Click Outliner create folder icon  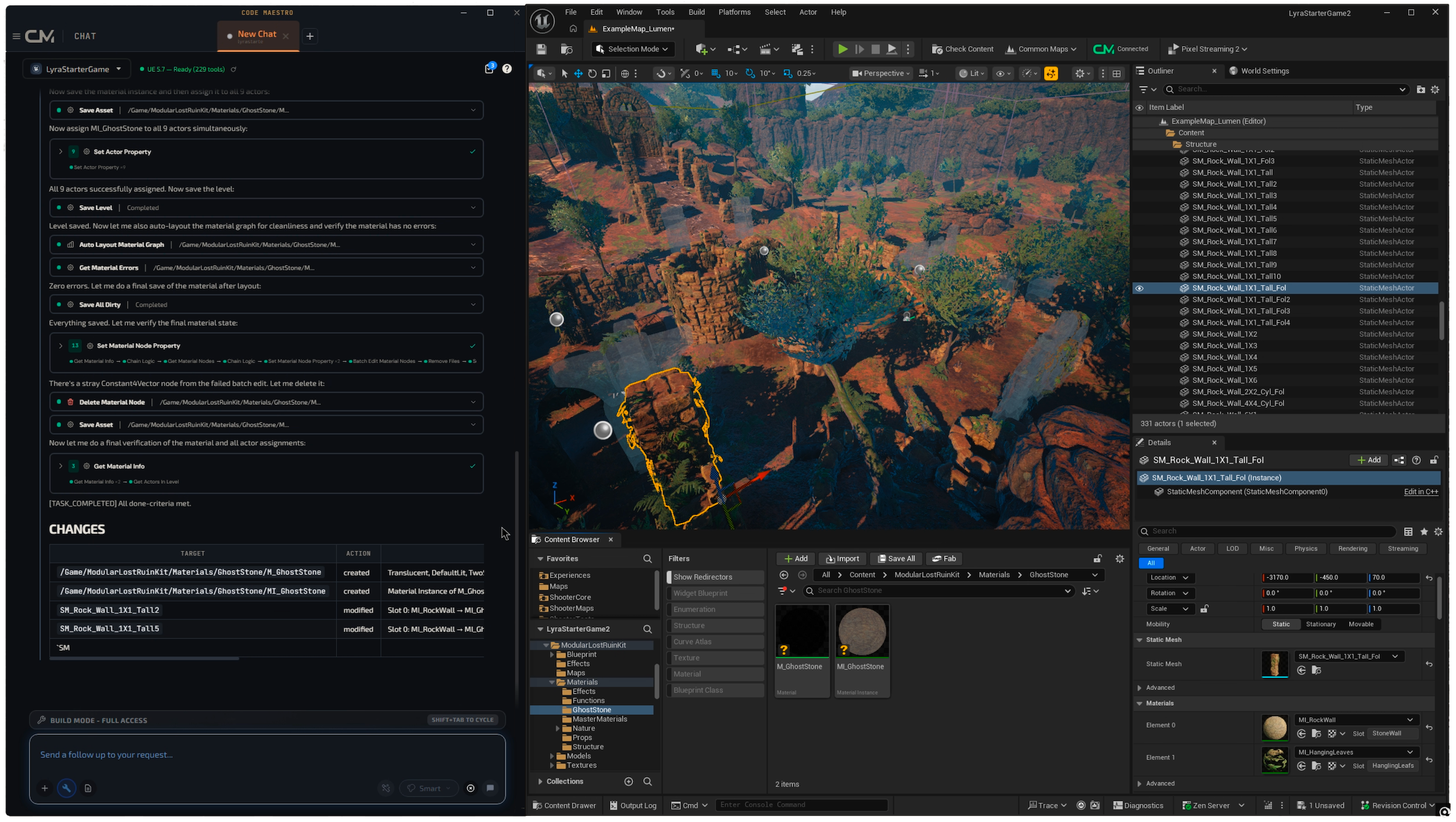click(x=1420, y=90)
